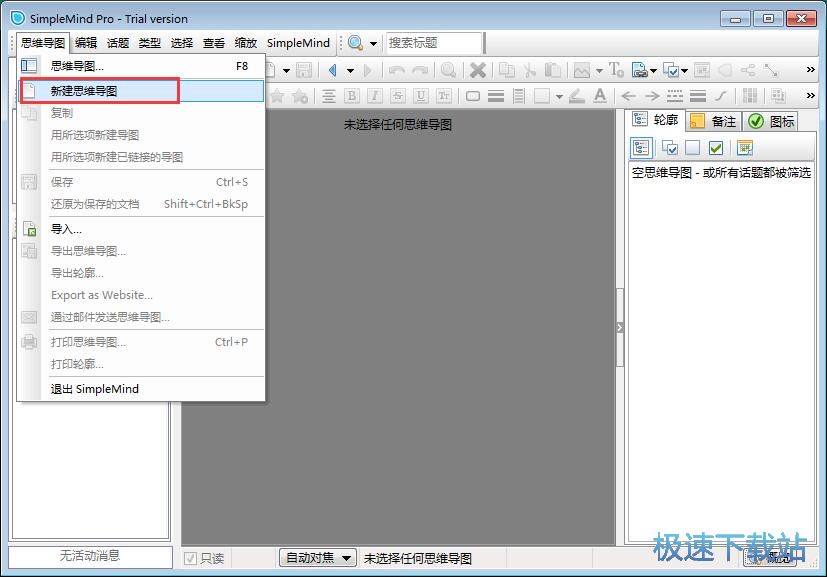Image resolution: width=827 pixels, height=577 pixels.
Task: Click the redo icon
Action: (x=420, y=70)
